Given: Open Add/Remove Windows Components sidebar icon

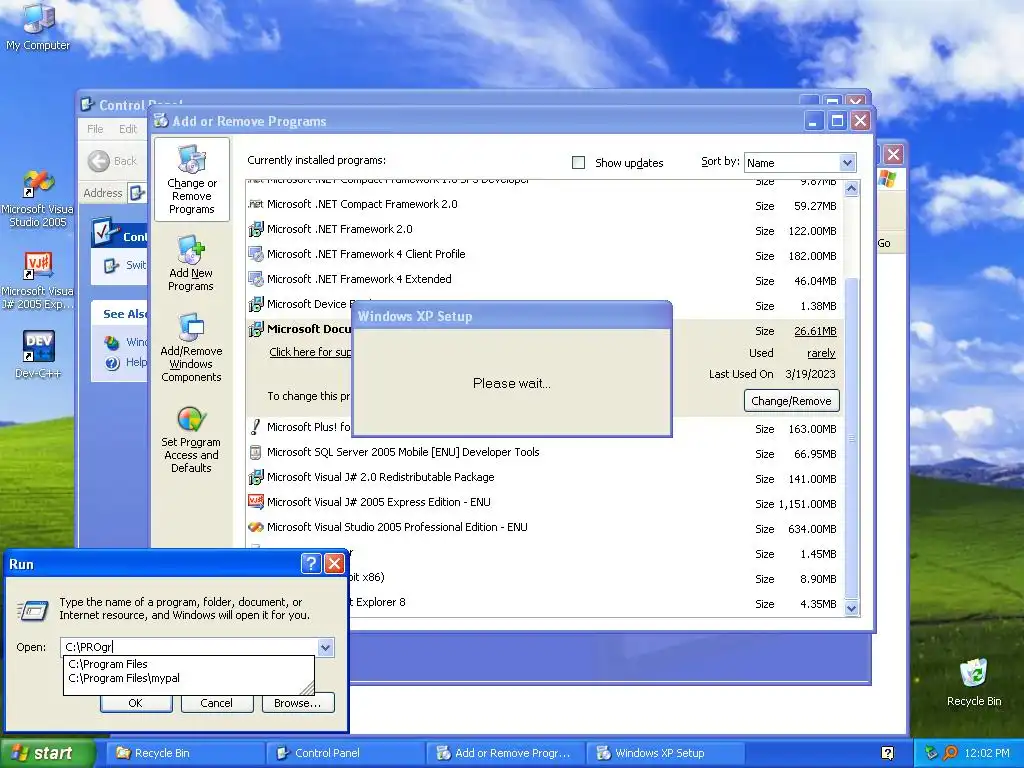Looking at the screenshot, I should 191,347.
